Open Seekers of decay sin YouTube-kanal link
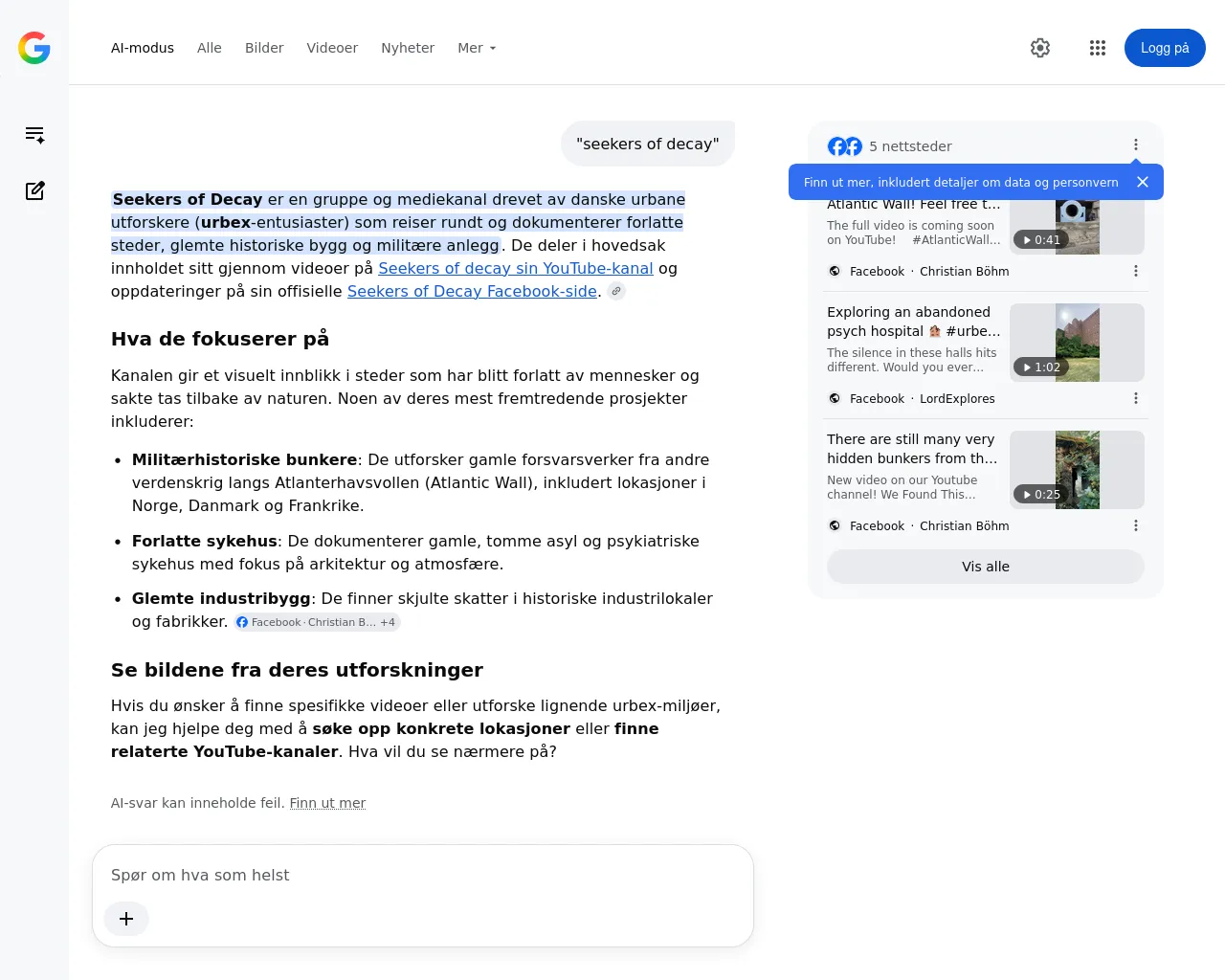The height and width of the screenshot is (980, 1225). 516,268
